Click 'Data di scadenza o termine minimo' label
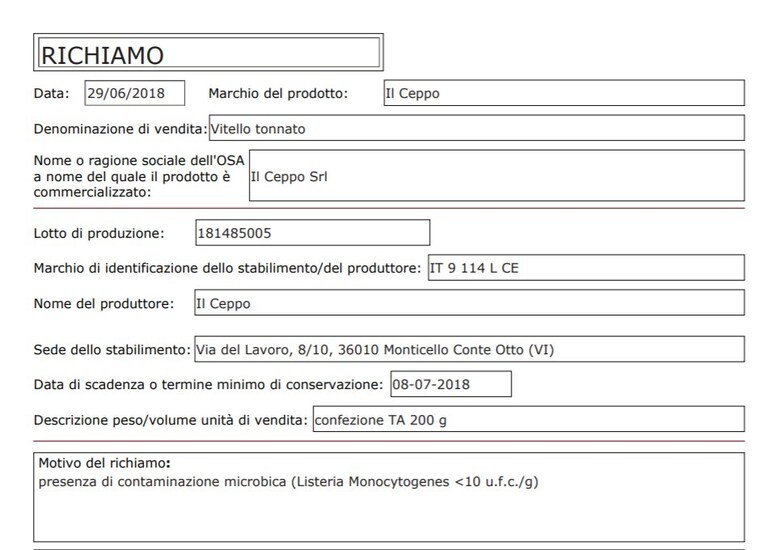This screenshot has height=550, width=767. (x=208, y=385)
